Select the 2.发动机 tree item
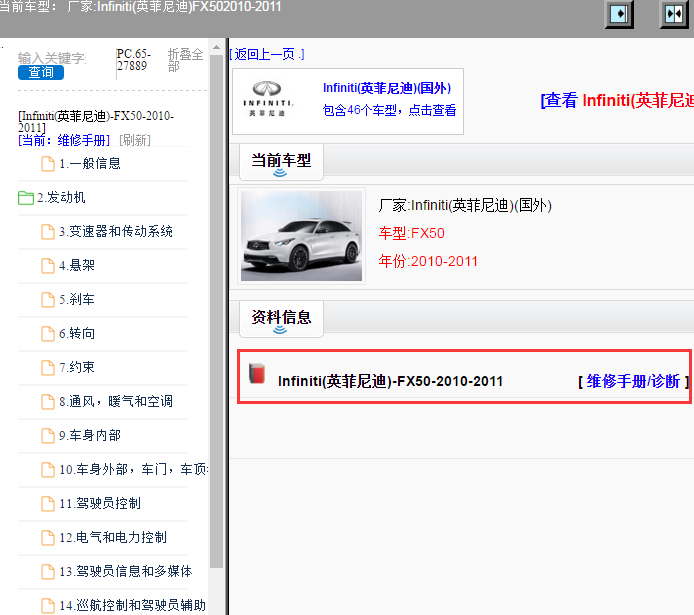The width and height of the screenshot is (694, 615). (61, 197)
